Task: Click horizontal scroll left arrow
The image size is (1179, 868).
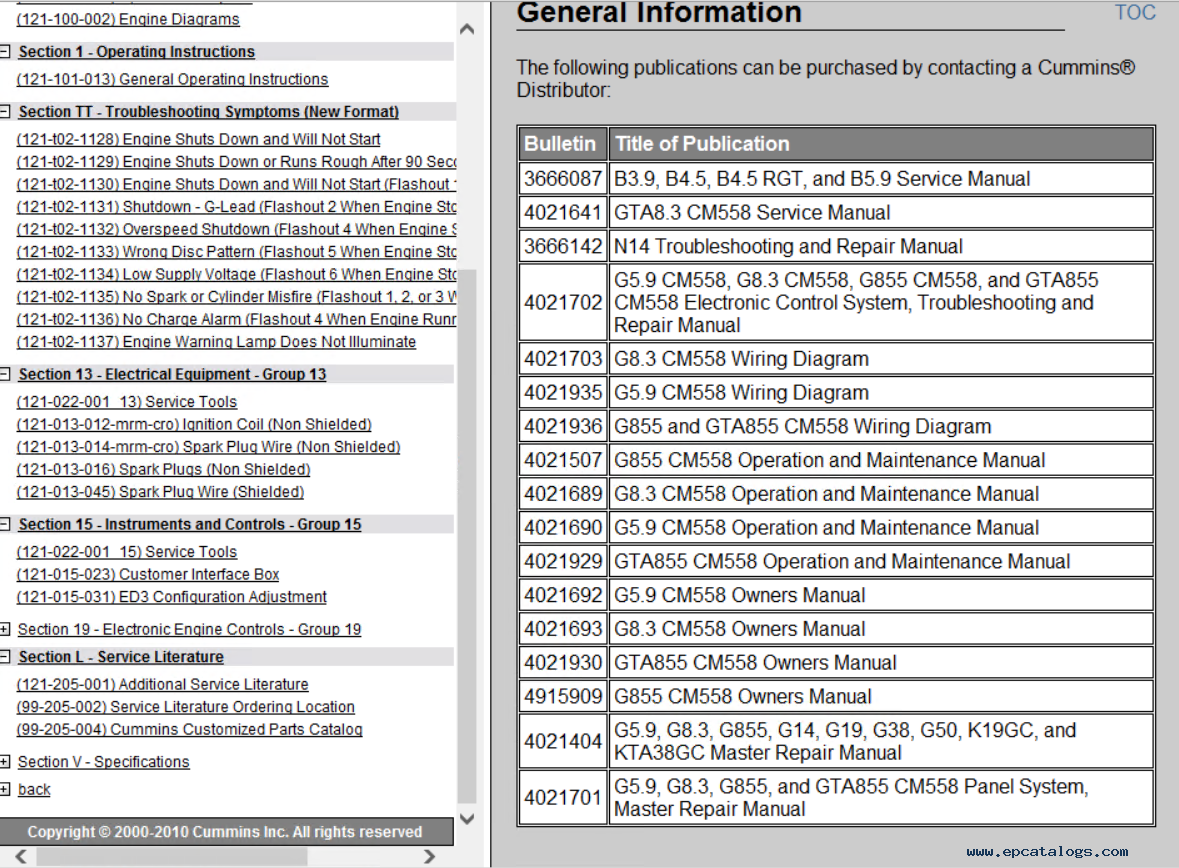Action: pyautogui.click(x=21, y=857)
